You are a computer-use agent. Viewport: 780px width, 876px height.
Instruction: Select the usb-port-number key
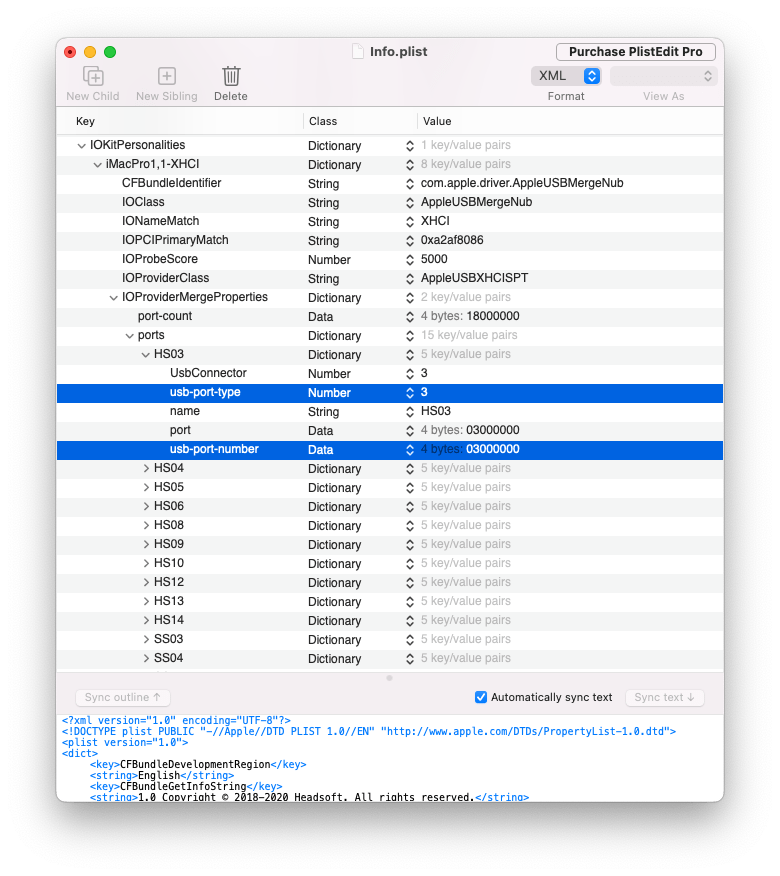click(214, 449)
